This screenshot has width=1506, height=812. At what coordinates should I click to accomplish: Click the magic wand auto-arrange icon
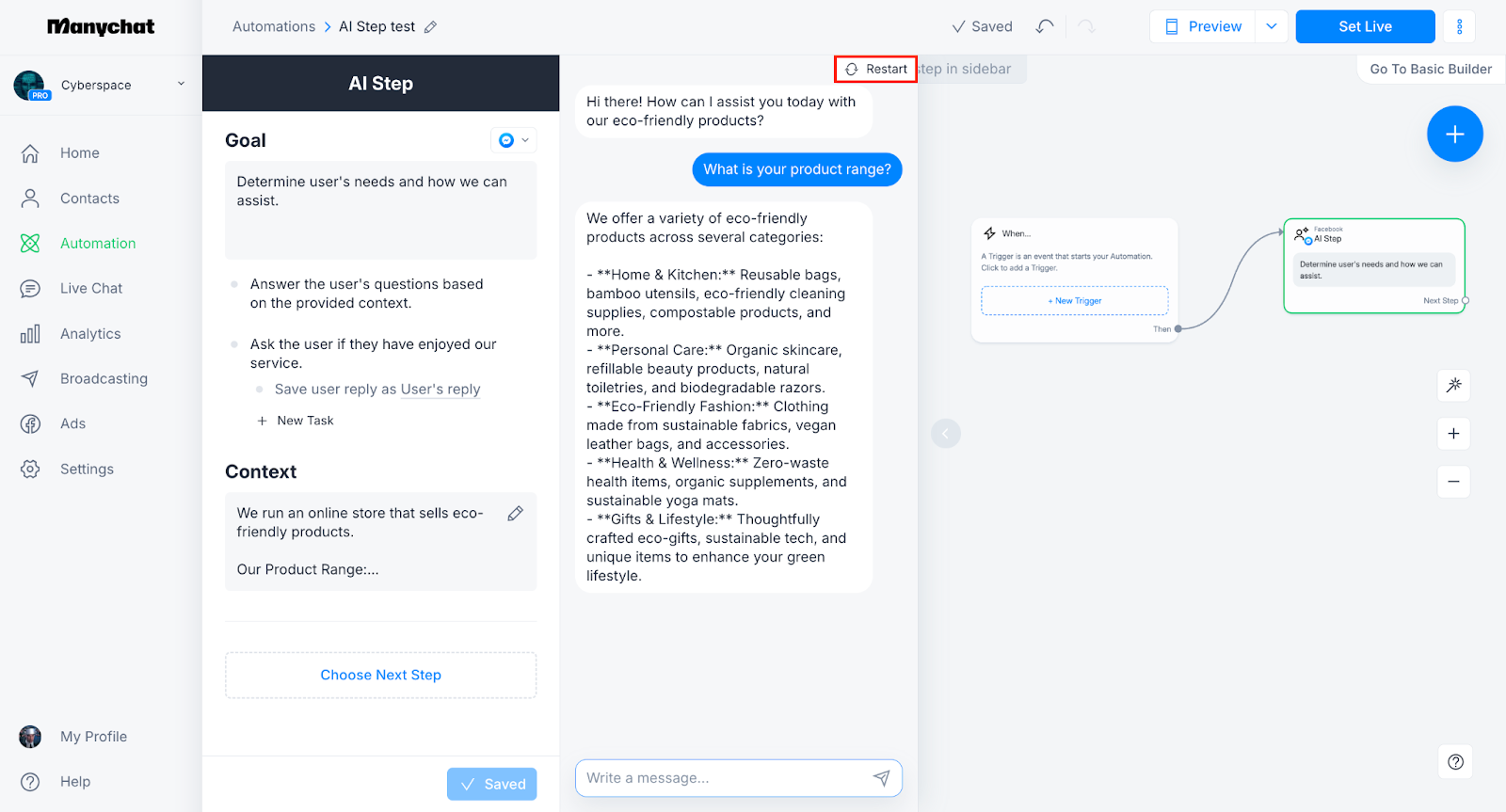[x=1453, y=385]
